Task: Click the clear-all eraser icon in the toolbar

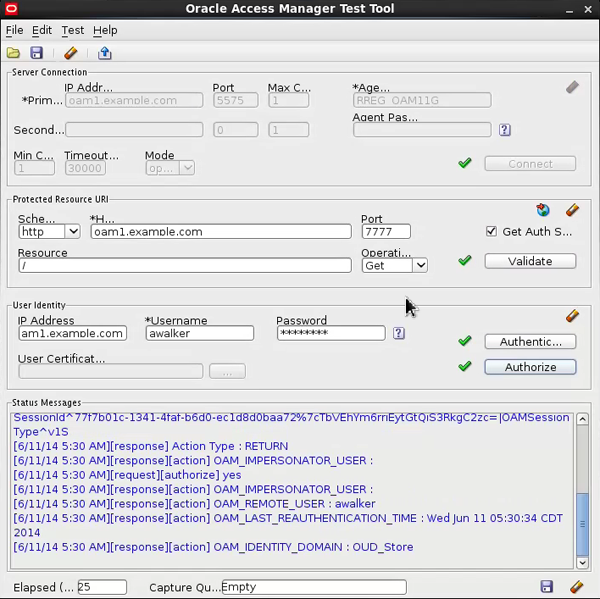Action: click(71, 53)
